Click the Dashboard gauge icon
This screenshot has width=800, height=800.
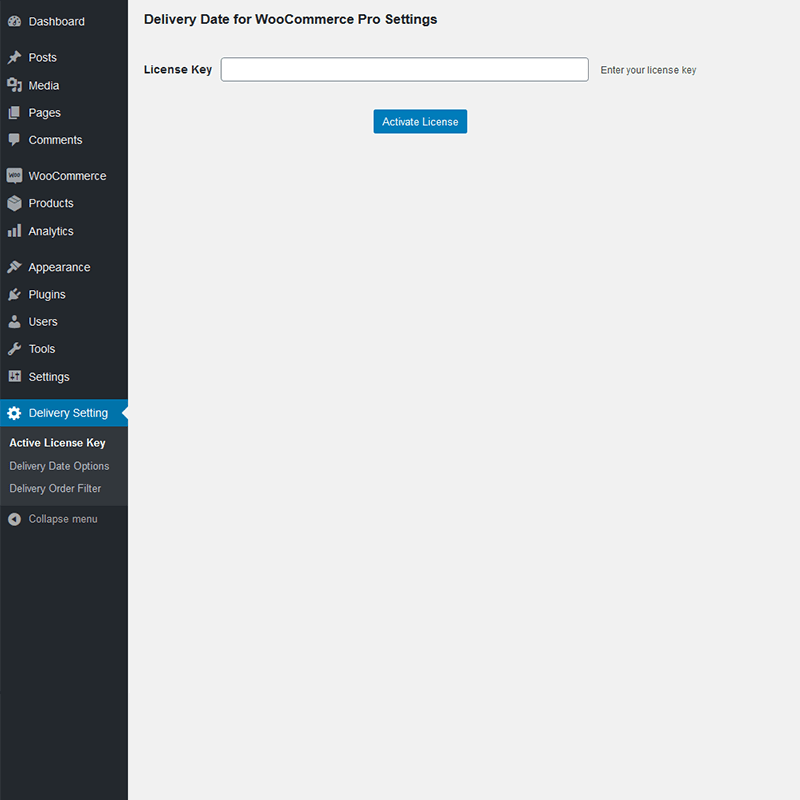coord(14,21)
